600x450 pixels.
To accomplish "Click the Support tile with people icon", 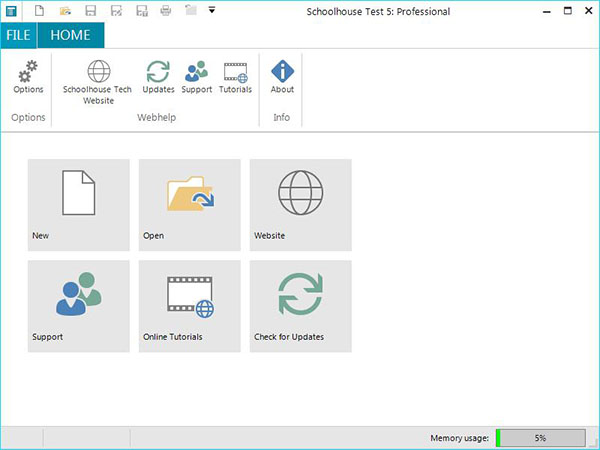I will (79, 305).
